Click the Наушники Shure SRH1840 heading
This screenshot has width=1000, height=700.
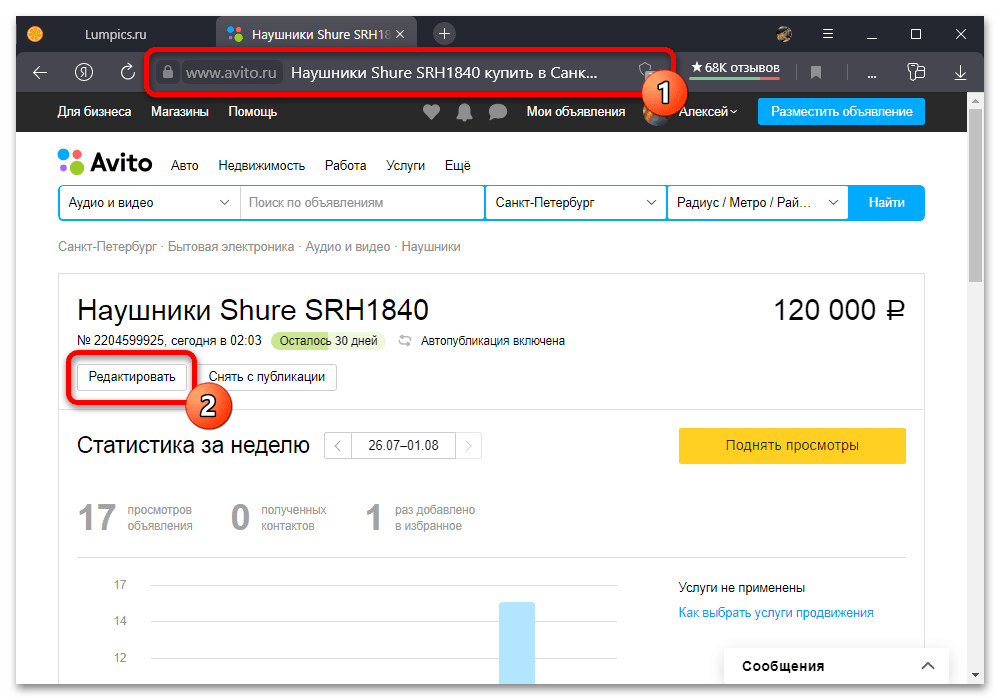click(x=253, y=310)
